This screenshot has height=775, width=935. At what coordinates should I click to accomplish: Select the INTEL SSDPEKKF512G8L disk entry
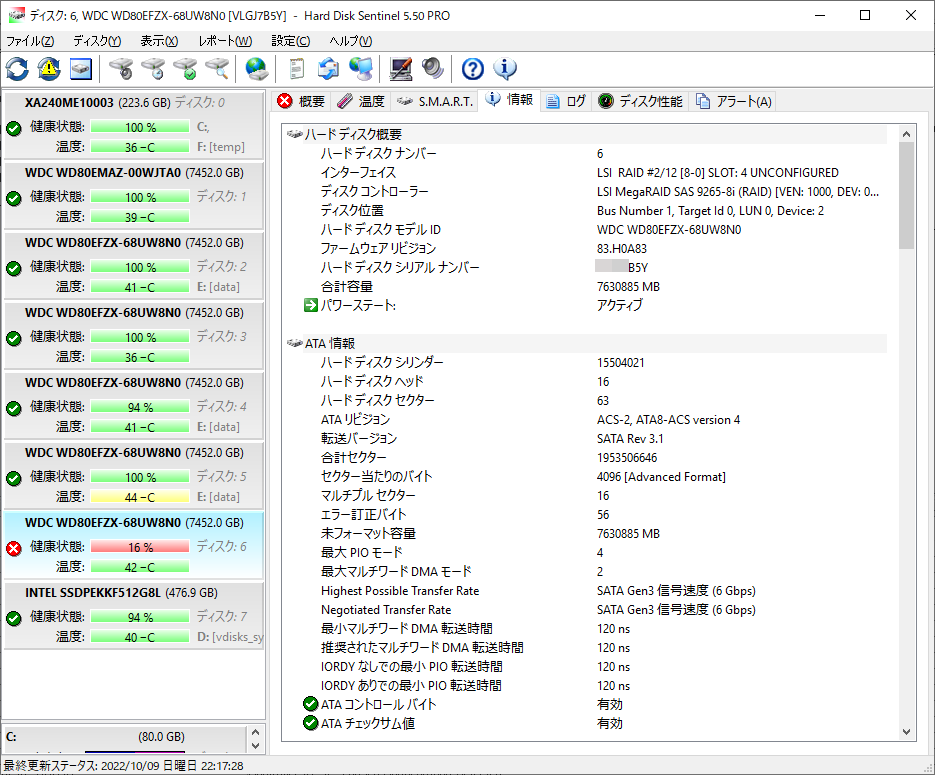pos(134,615)
